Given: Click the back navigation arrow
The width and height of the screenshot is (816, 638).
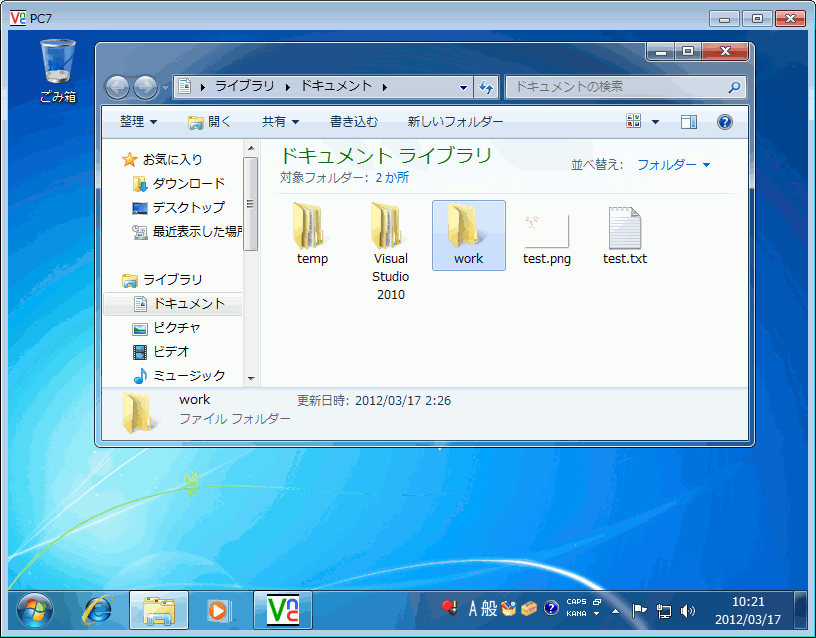Looking at the screenshot, I should pyautogui.click(x=117, y=87).
